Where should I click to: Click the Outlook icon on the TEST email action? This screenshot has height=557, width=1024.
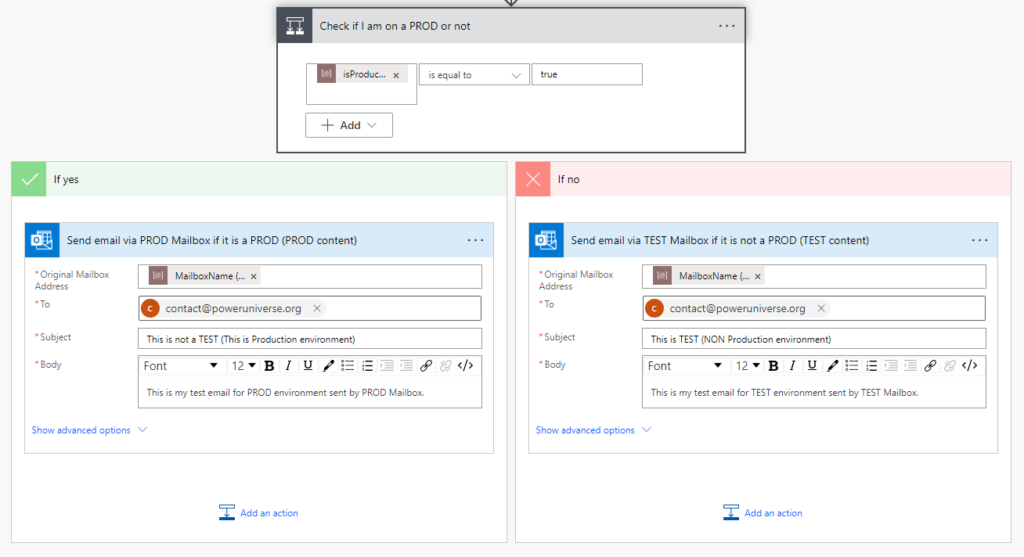point(546,240)
